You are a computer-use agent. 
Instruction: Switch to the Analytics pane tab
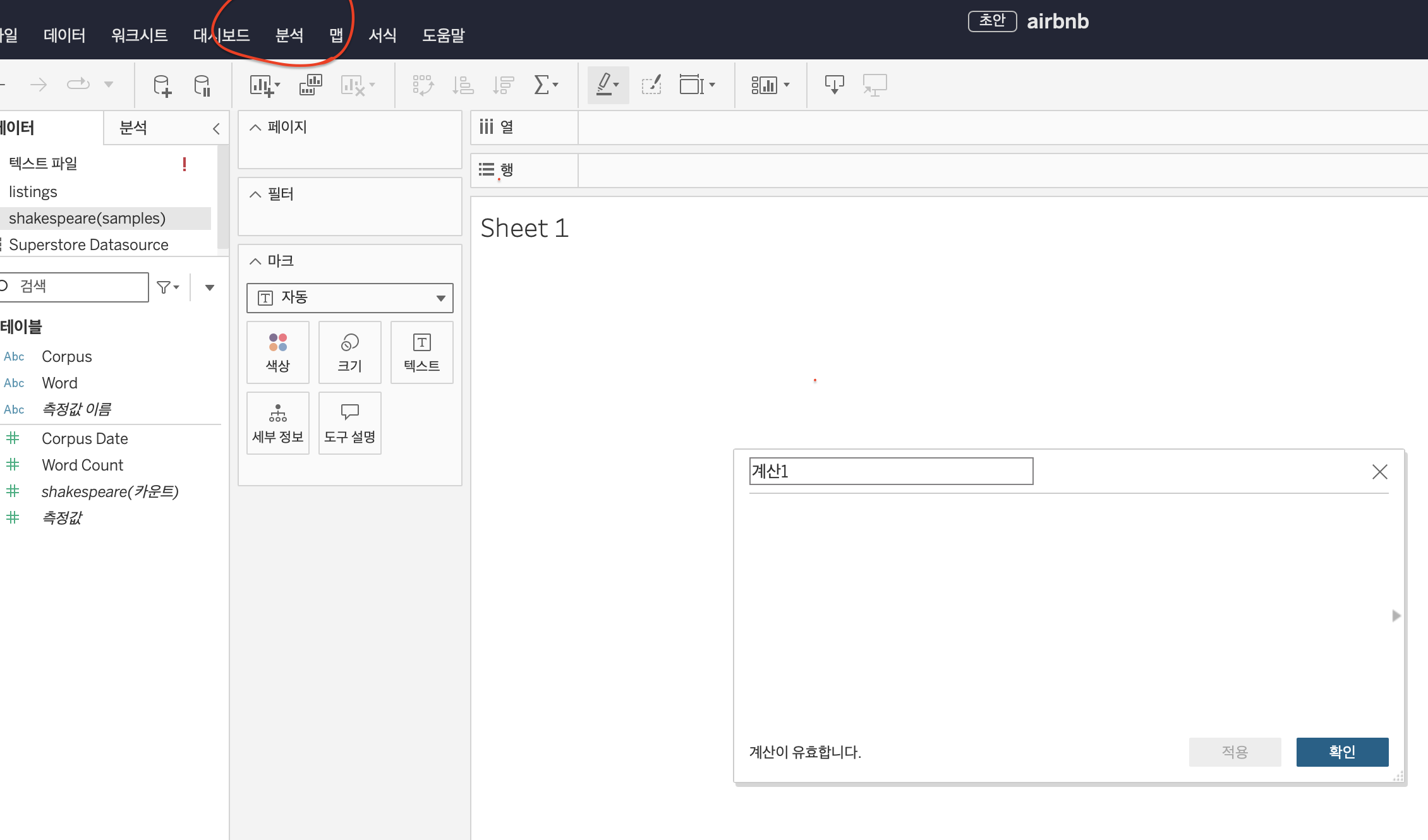134,128
